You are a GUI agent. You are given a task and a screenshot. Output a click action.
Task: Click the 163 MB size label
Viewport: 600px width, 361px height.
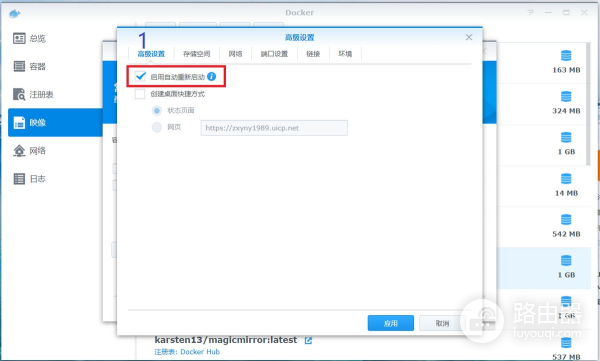pyautogui.click(x=566, y=70)
